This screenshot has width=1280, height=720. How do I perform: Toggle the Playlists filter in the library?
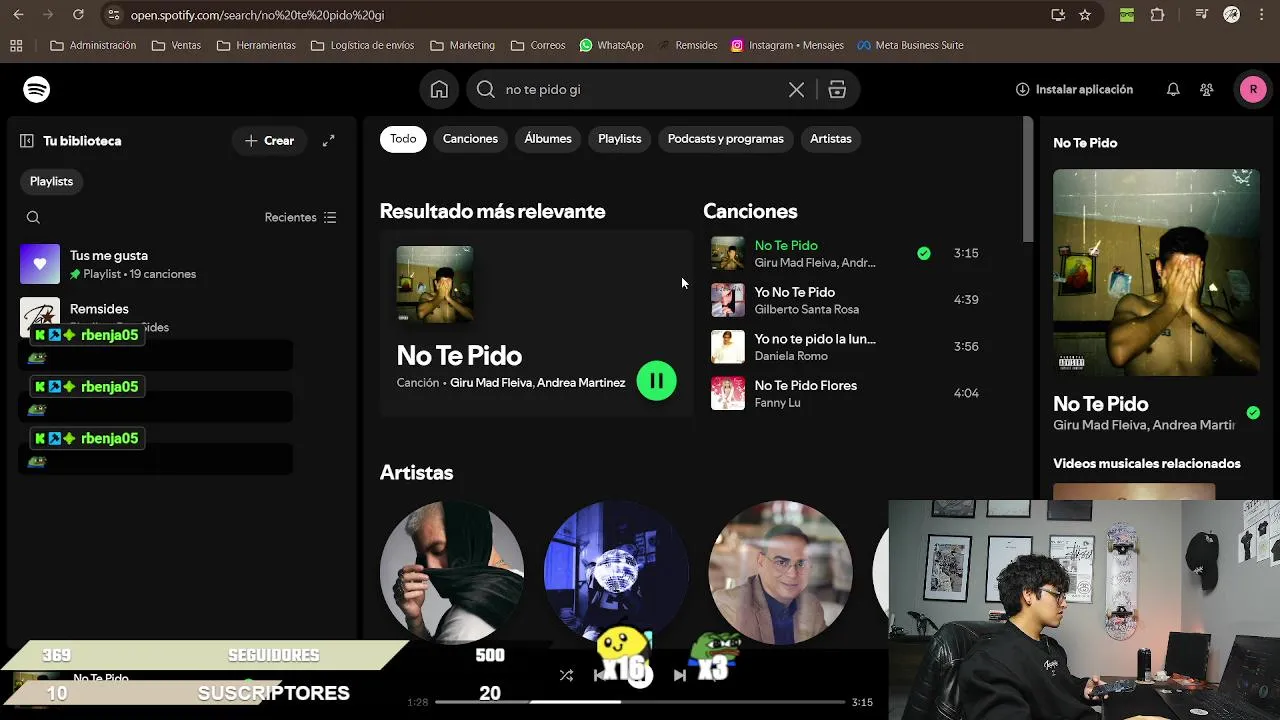coord(51,181)
